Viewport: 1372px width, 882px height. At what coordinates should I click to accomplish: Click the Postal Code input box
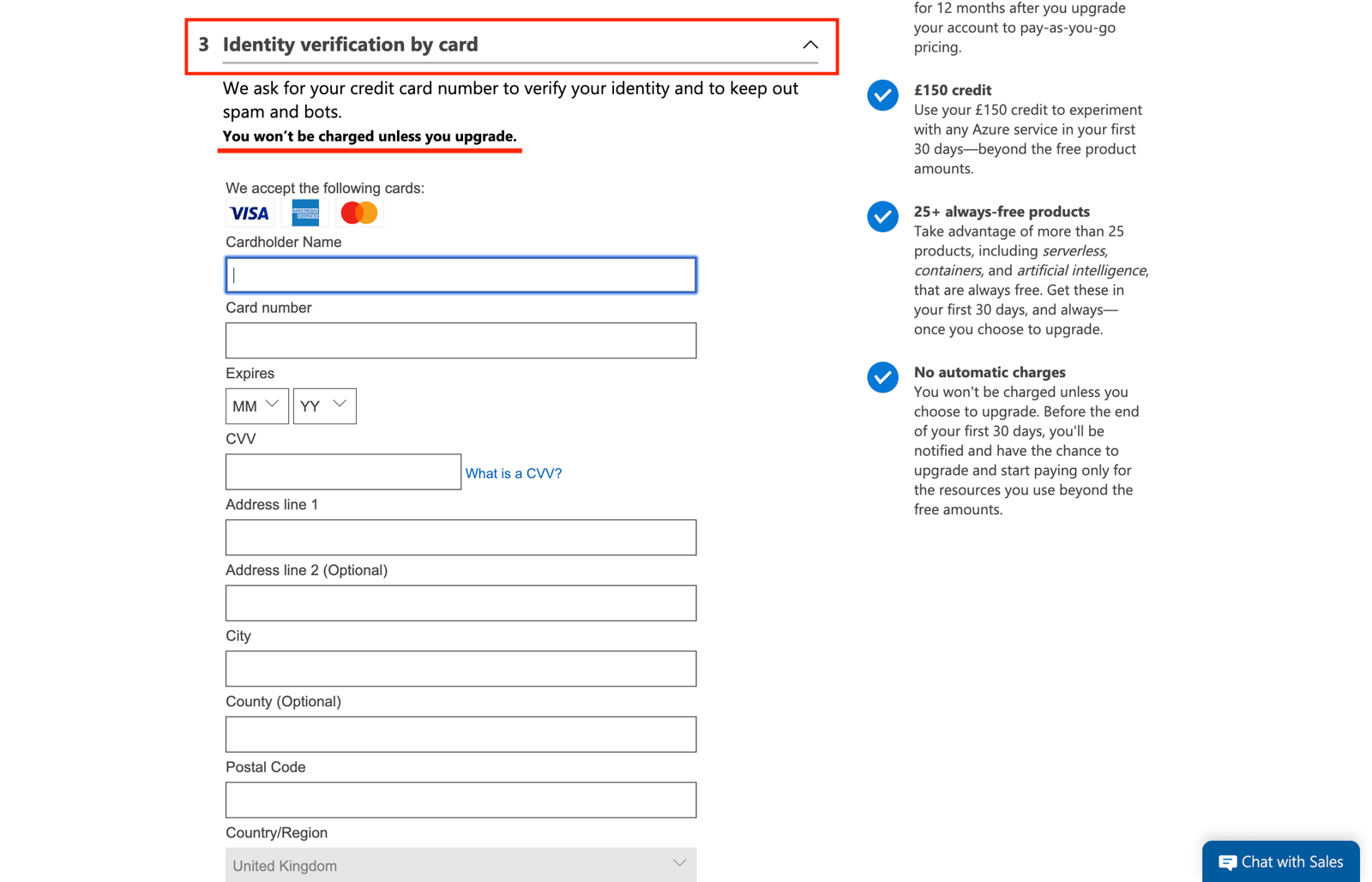[460, 800]
